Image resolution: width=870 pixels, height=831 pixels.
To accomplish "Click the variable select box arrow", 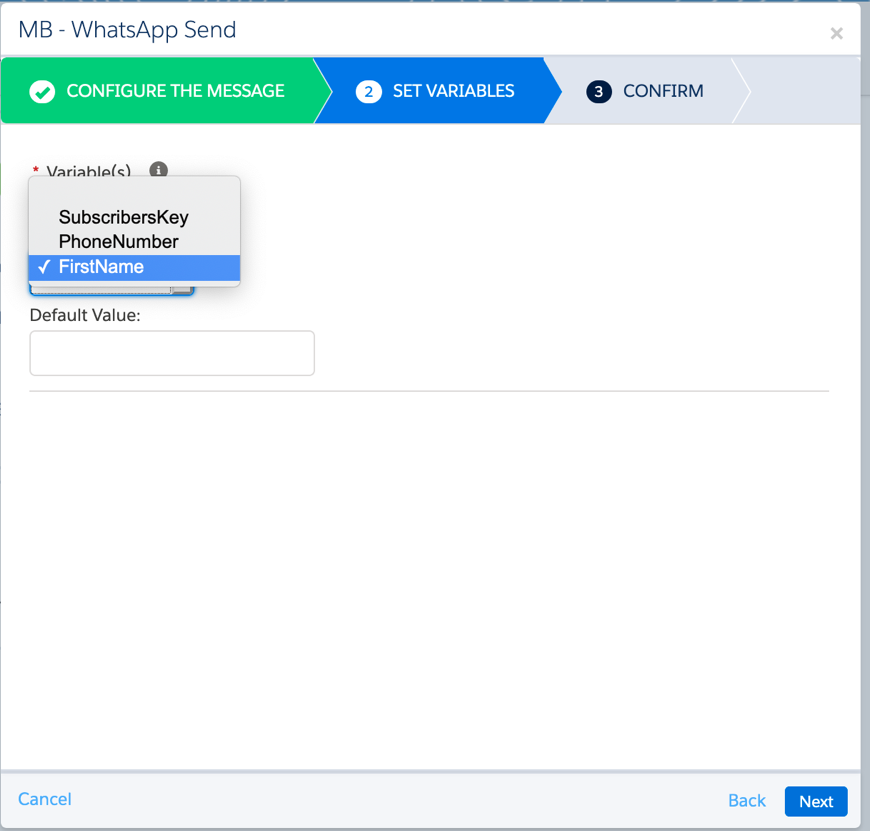I will [x=183, y=291].
